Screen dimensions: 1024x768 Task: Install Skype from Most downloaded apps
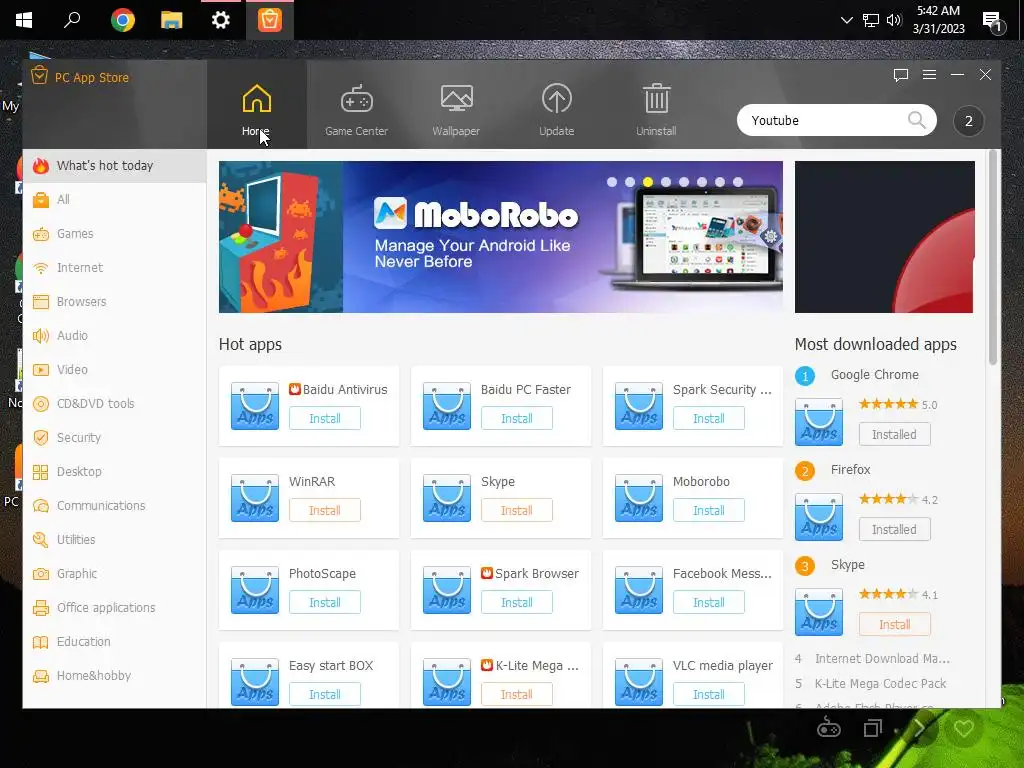pos(894,625)
